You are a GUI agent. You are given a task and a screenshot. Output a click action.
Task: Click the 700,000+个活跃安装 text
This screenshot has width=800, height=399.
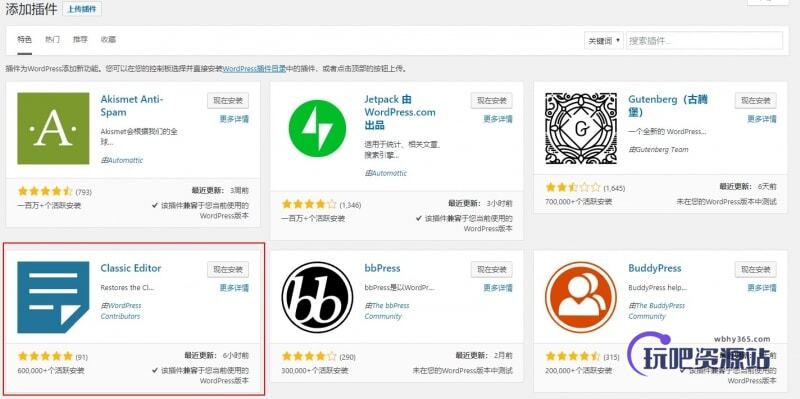pos(579,202)
